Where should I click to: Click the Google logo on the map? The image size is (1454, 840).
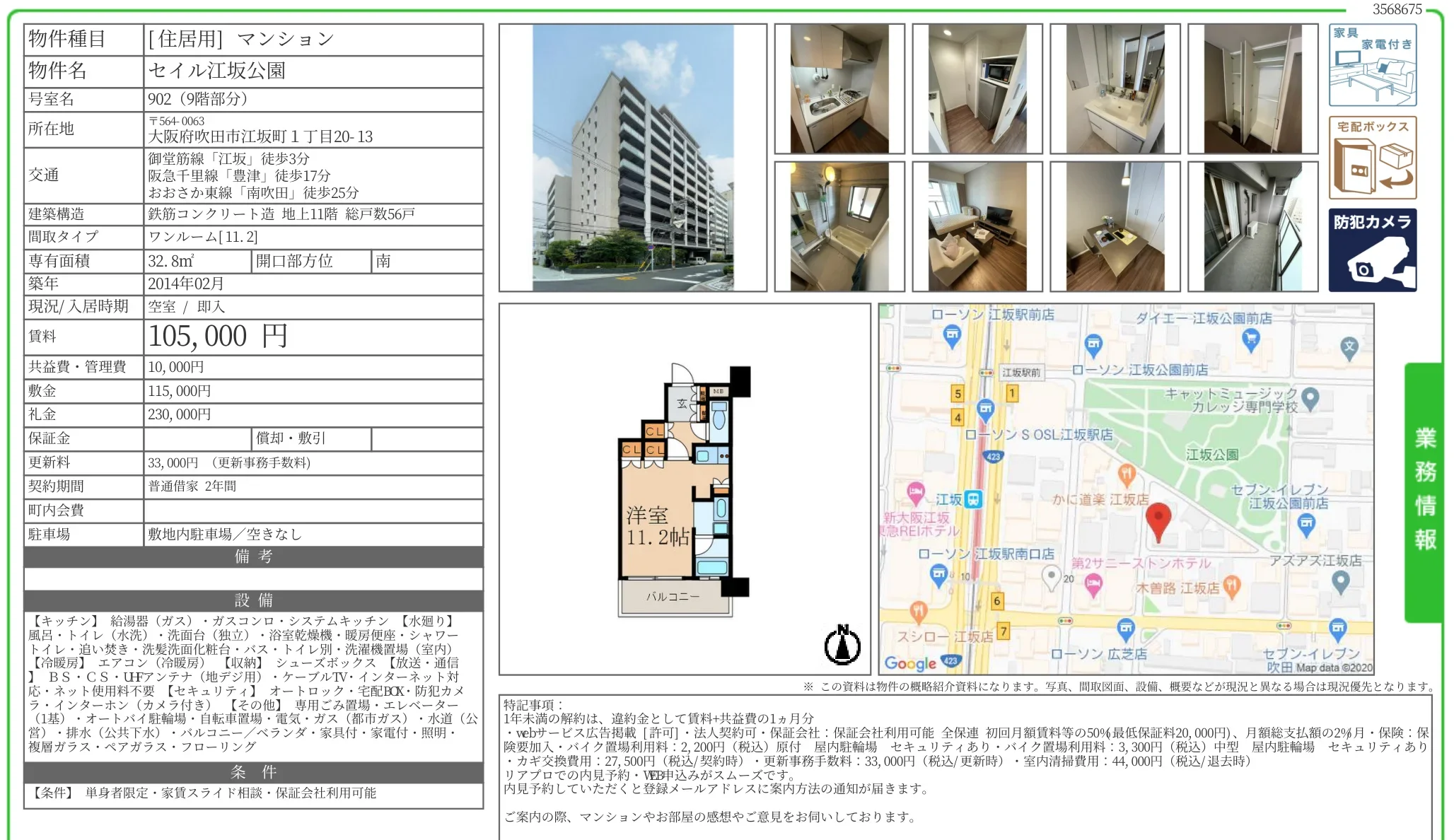pyautogui.click(x=910, y=663)
